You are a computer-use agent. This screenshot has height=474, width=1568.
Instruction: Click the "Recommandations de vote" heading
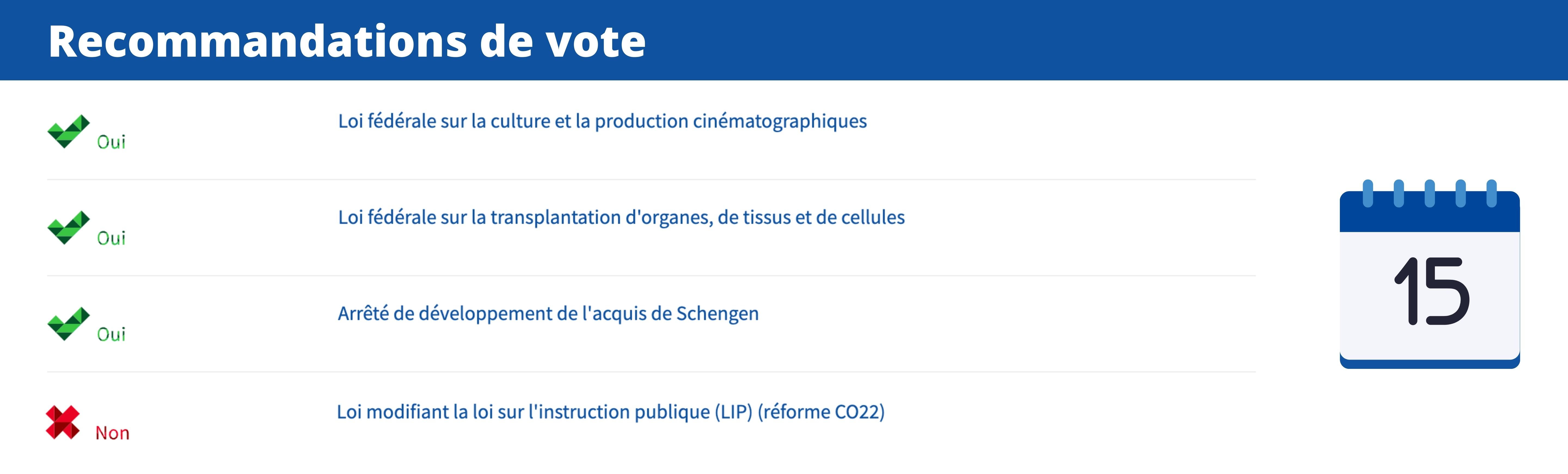click(x=347, y=41)
